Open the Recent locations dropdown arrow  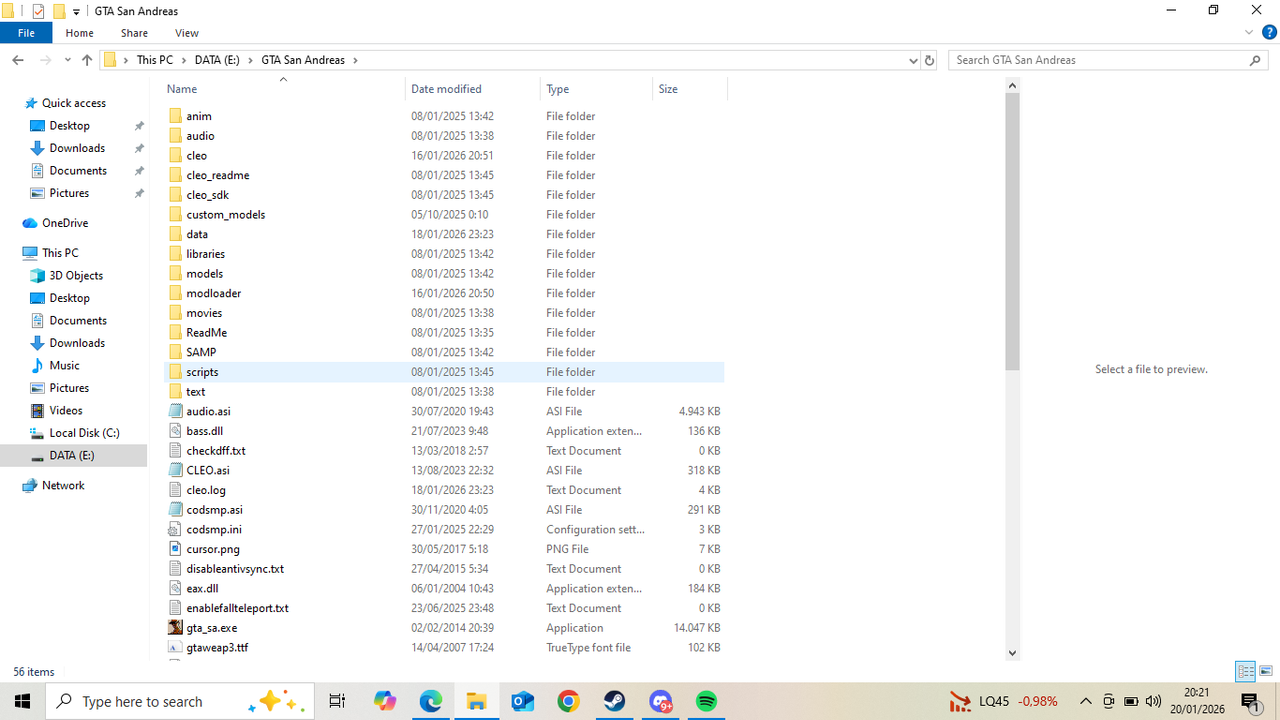coord(68,60)
